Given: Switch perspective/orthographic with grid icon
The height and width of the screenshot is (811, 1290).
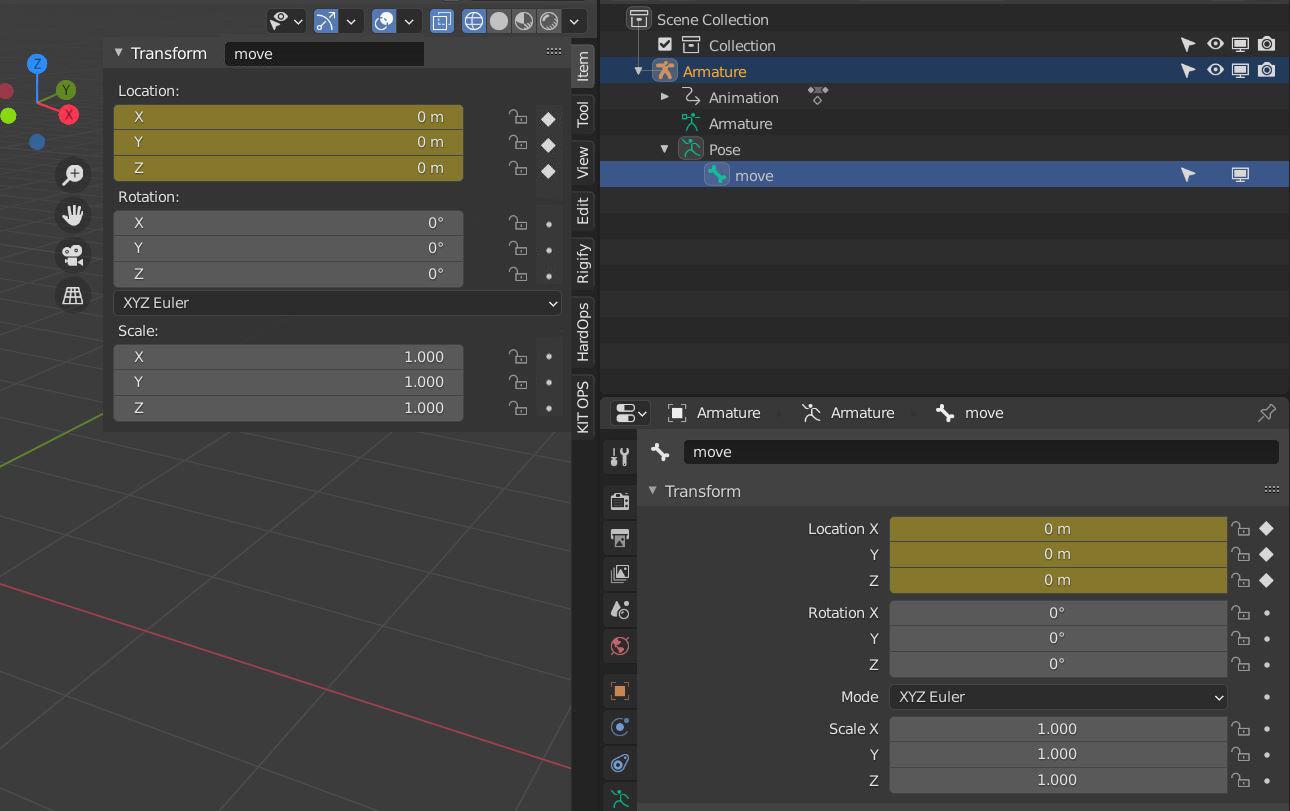Looking at the screenshot, I should click(x=73, y=295).
